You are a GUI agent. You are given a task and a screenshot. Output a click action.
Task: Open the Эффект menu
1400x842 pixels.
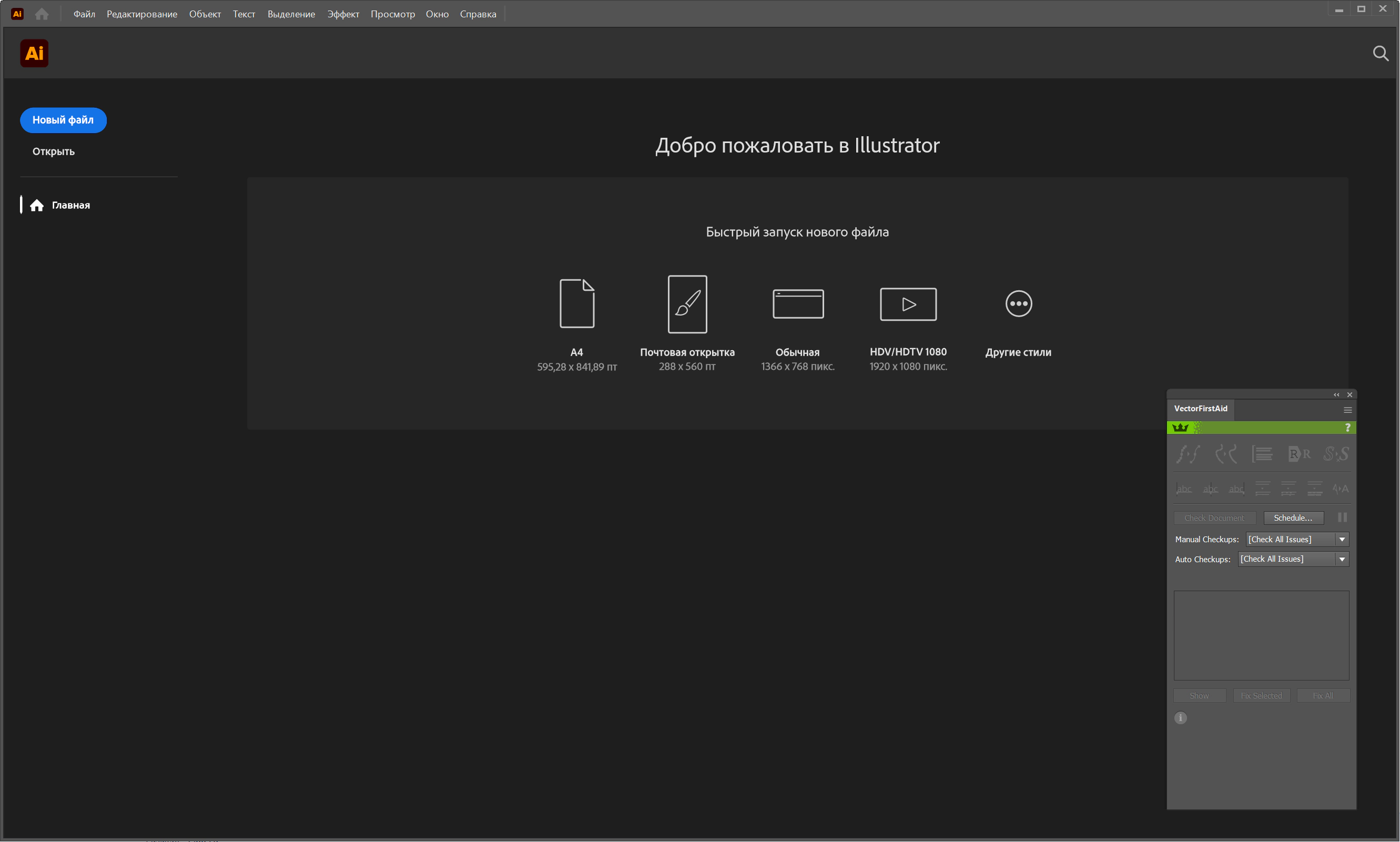click(x=342, y=14)
